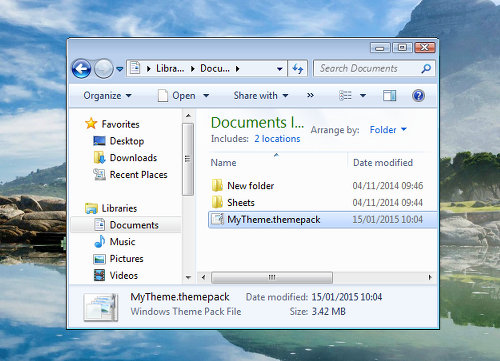Show additional toolbar commands chevron

310,95
